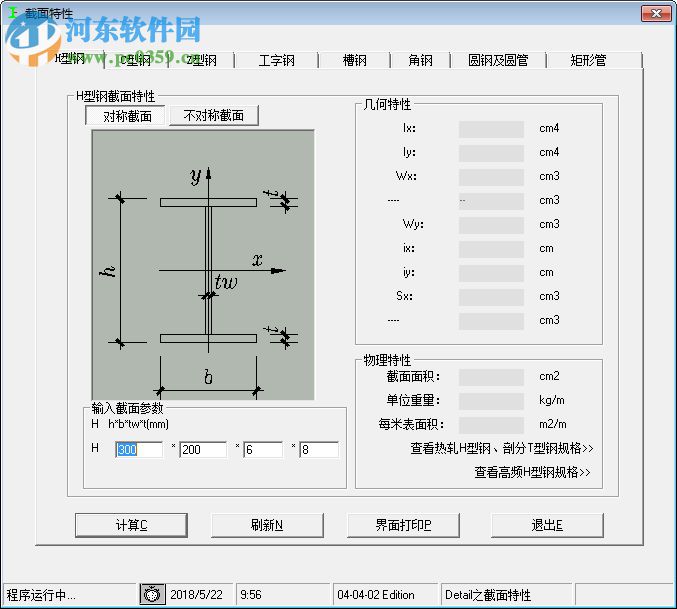The width and height of the screenshot is (677, 609).
Task: Click the 计算C button
Action: tap(131, 525)
